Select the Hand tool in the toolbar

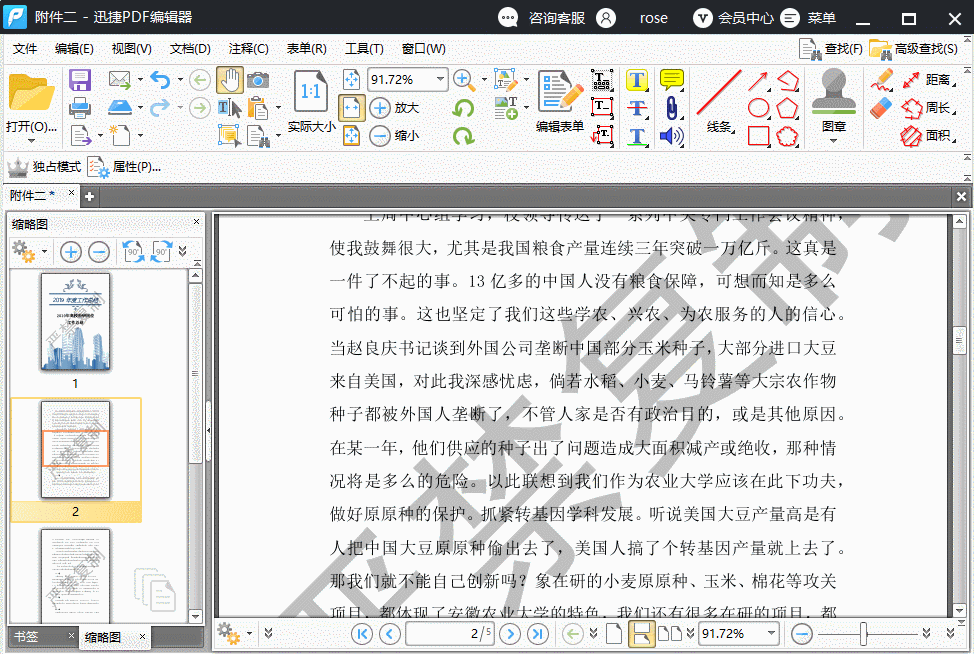pos(230,77)
